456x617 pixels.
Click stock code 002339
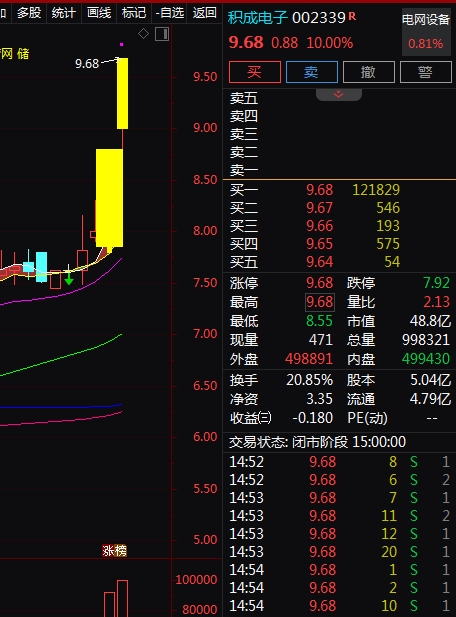(x=319, y=18)
